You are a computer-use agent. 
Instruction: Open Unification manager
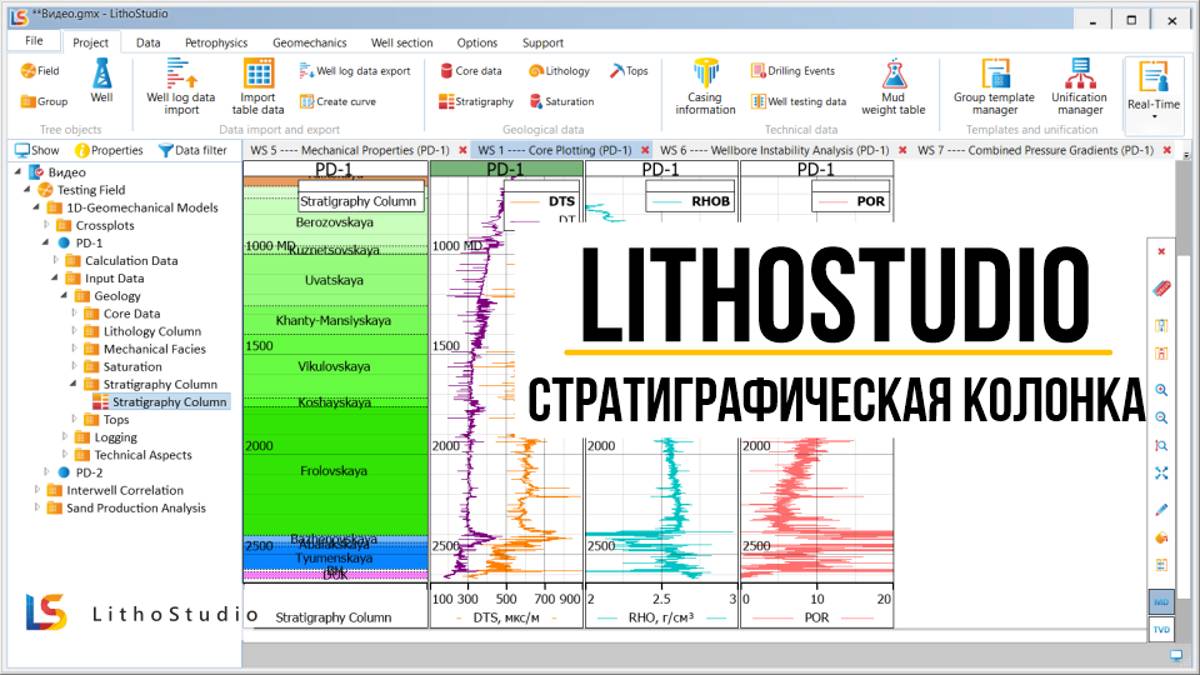tap(1079, 87)
